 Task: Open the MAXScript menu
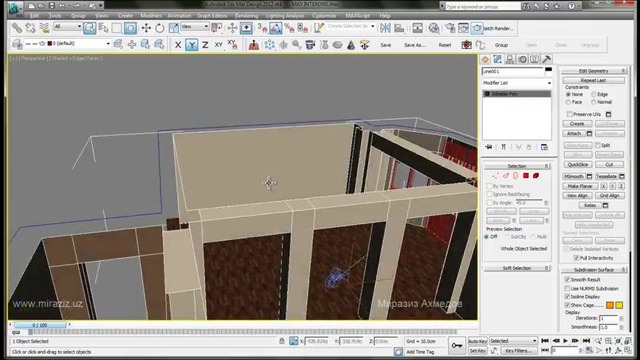click(x=358, y=16)
